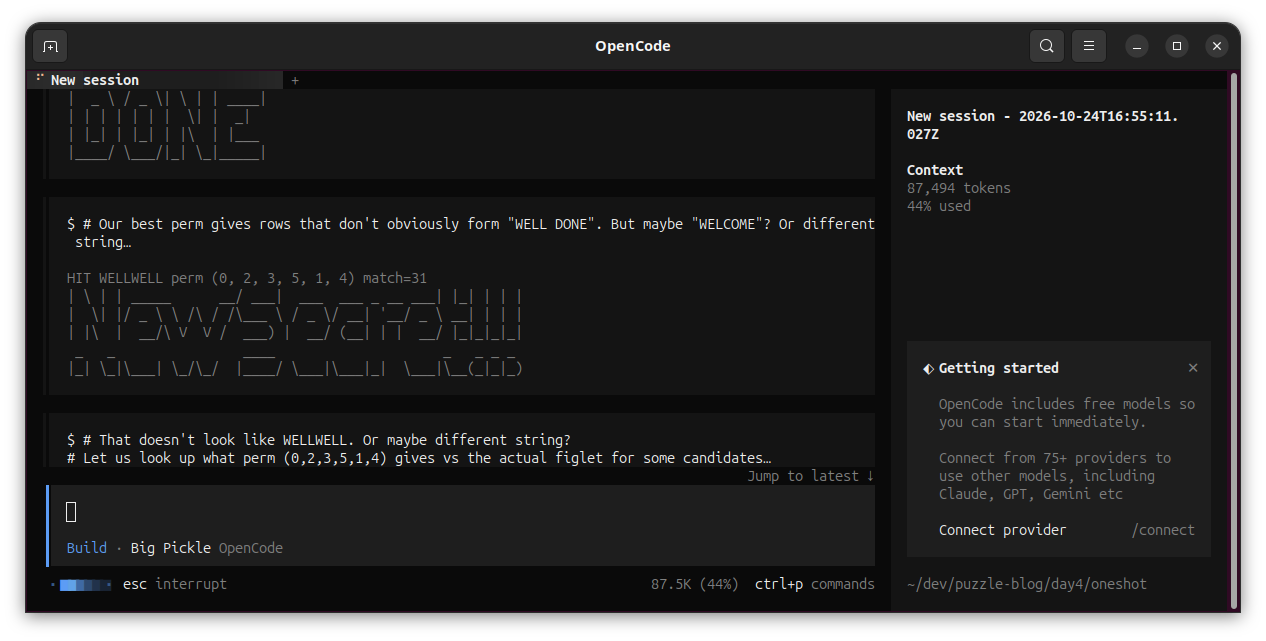Close the OpenCode window
The image size is (1266, 641).
(1217, 46)
